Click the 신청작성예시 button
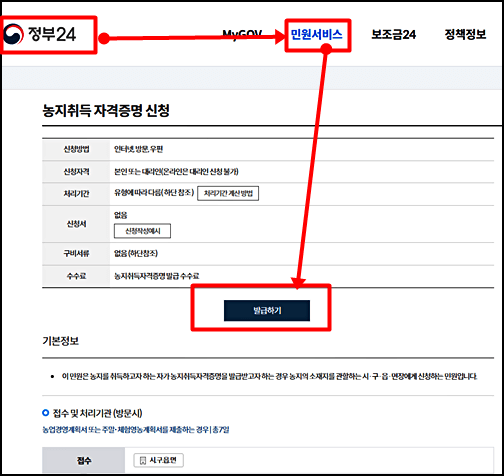The width and height of the screenshot is (504, 476). (142, 231)
